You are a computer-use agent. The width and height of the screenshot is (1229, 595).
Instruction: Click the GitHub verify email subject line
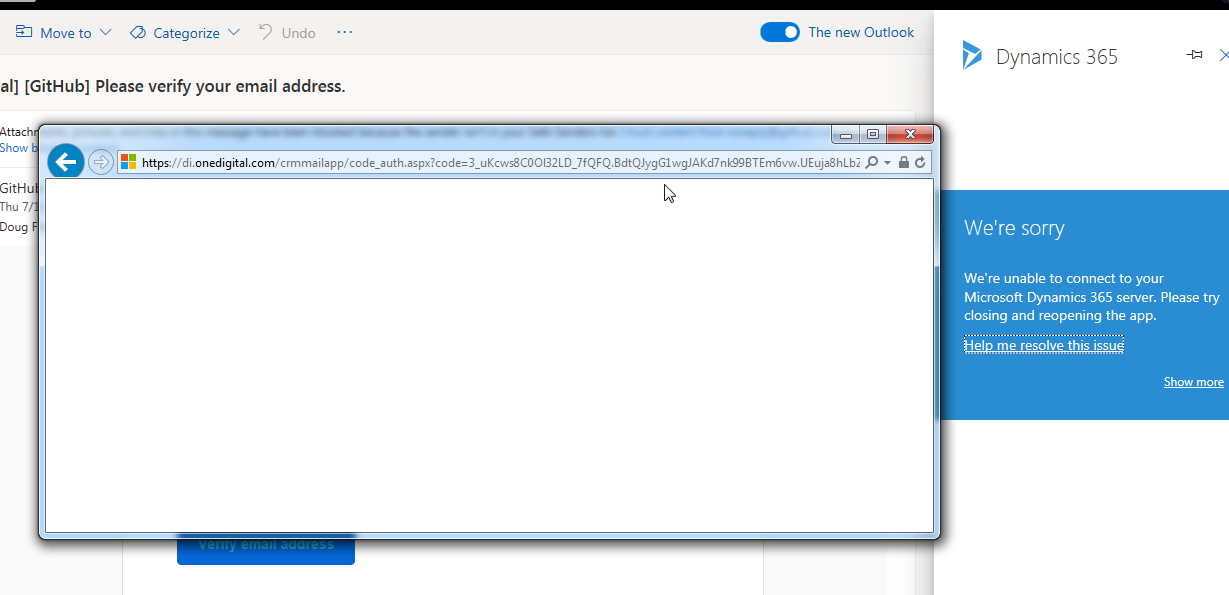click(x=173, y=86)
